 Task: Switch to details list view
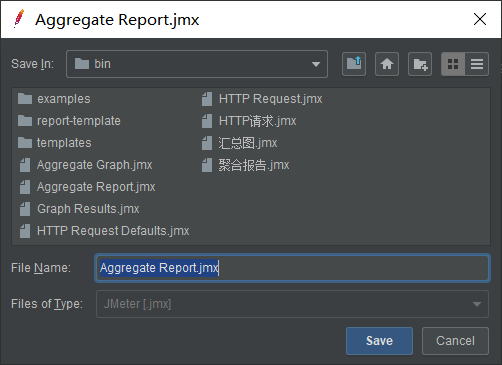pos(477,64)
